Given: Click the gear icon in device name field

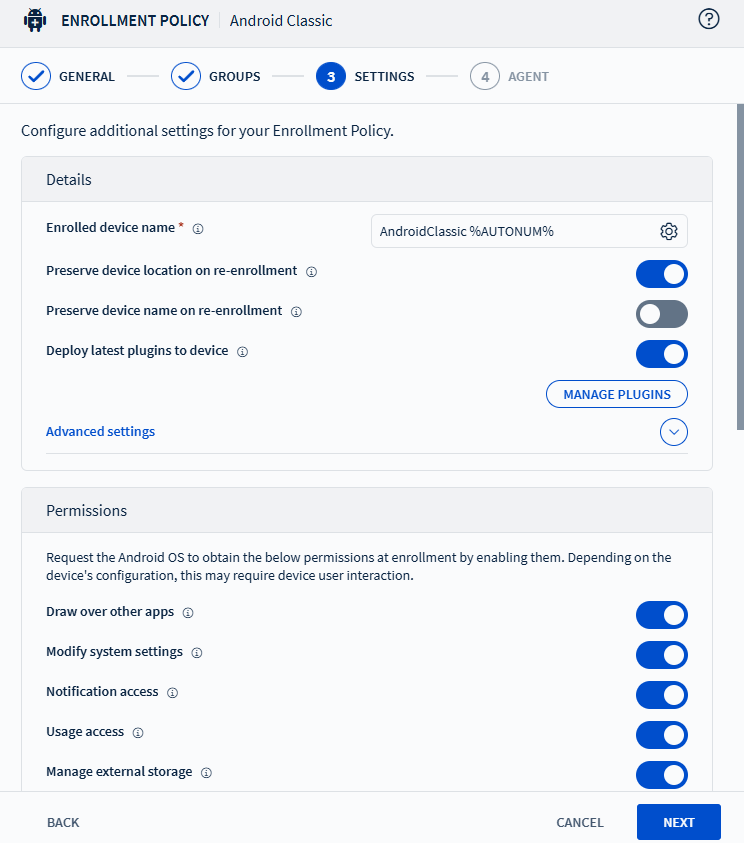Looking at the screenshot, I should 669,231.
